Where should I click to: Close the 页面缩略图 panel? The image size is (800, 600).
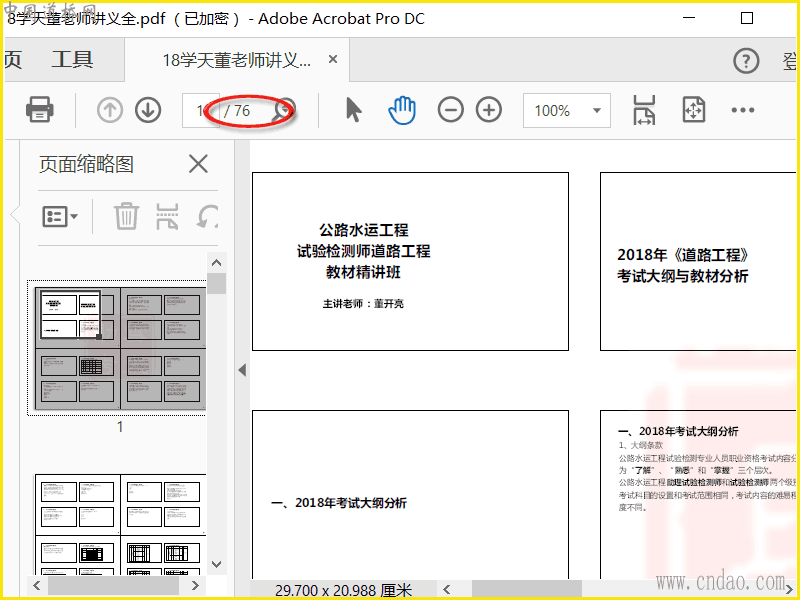point(198,164)
